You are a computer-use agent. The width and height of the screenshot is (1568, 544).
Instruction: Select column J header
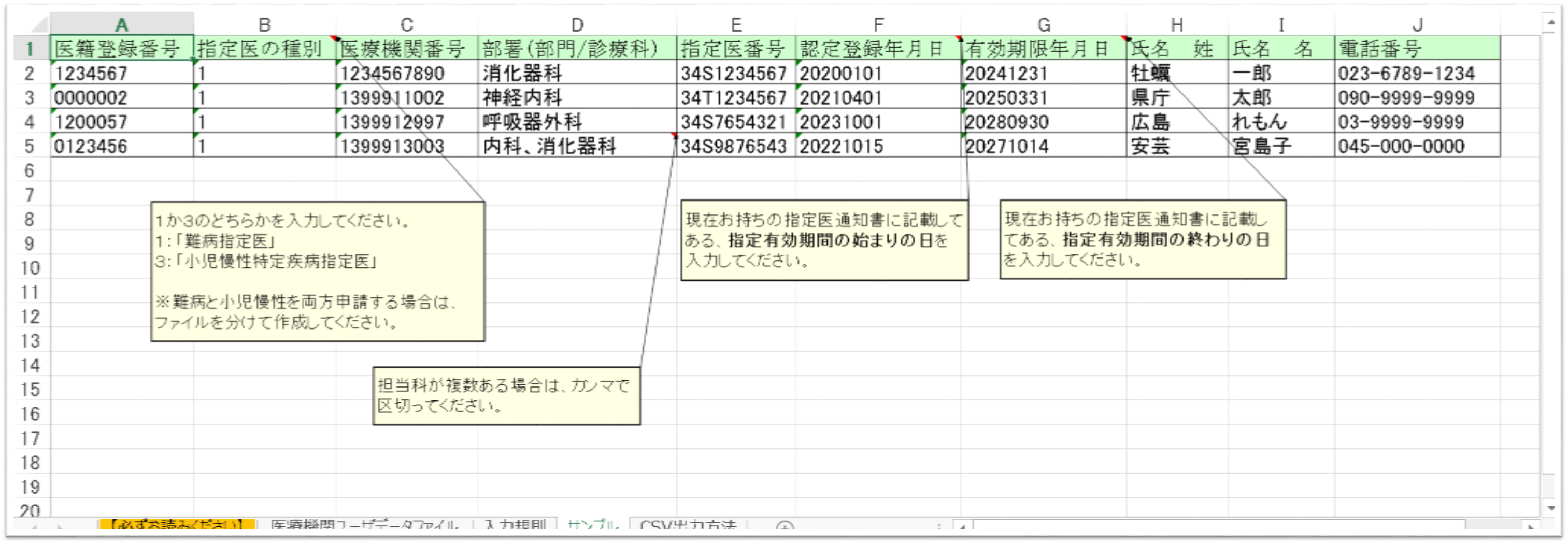(1417, 24)
